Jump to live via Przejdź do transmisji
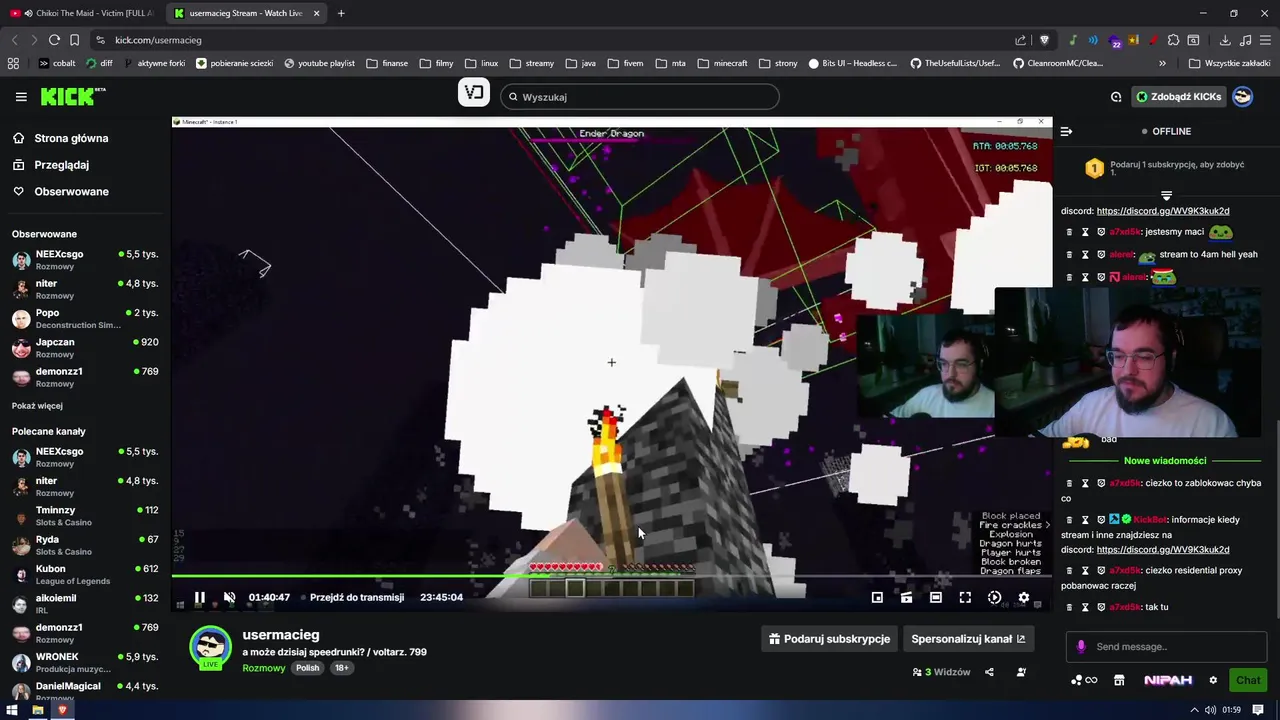The width and height of the screenshot is (1280, 720). [357, 597]
